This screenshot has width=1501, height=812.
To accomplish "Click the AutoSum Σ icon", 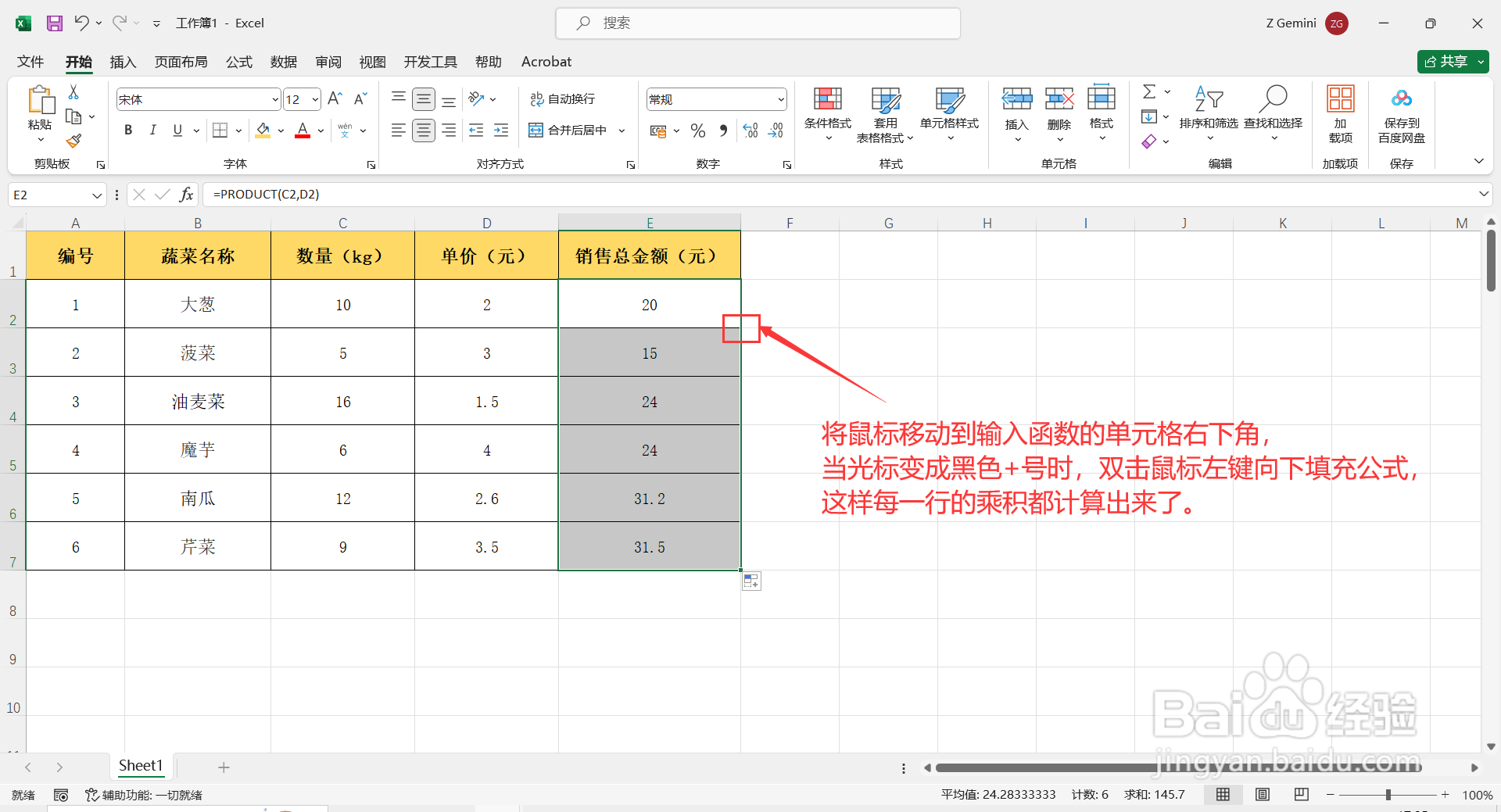I will click(x=1149, y=91).
